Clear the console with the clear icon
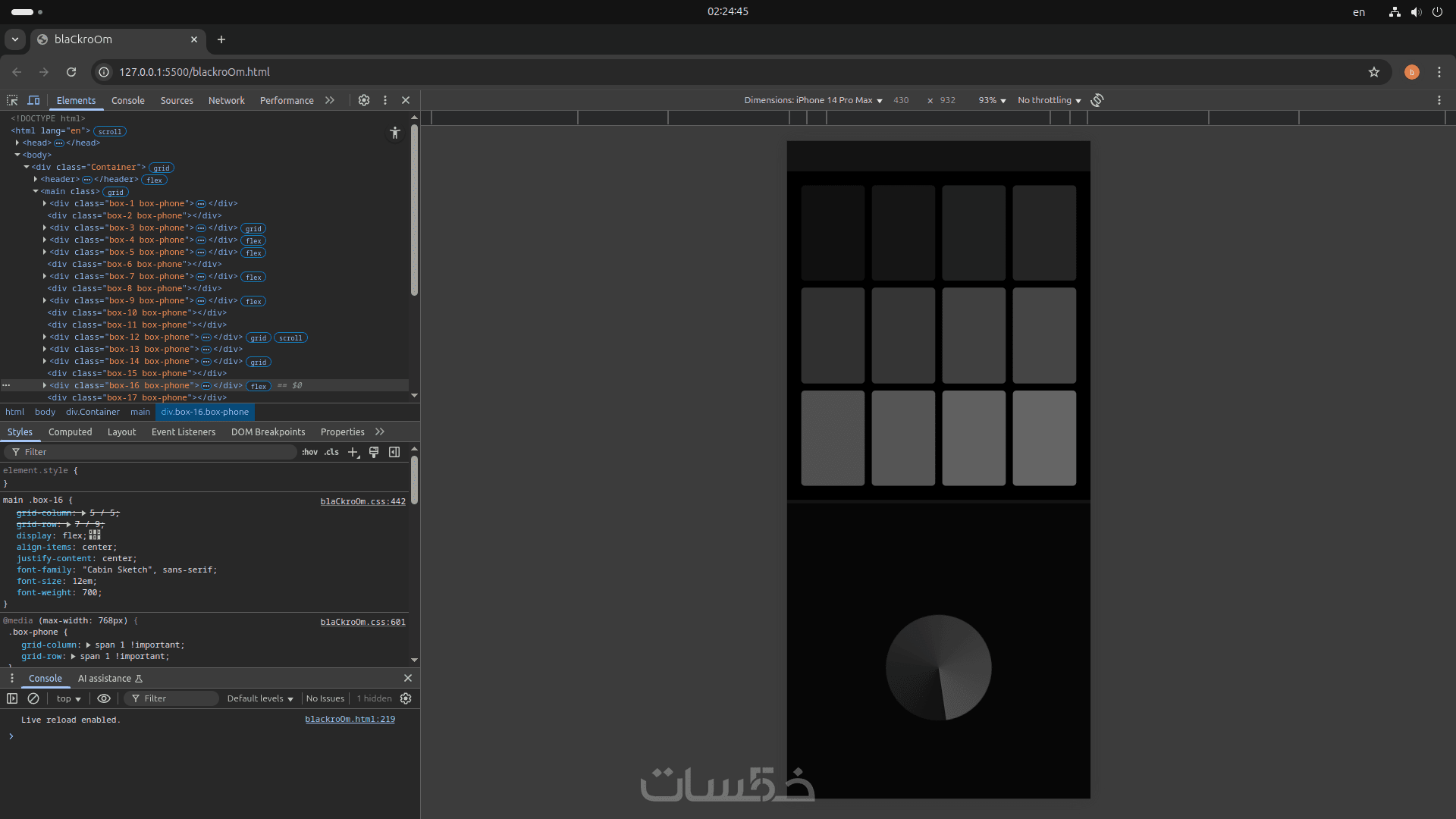The image size is (1456, 819). (33, 698)
